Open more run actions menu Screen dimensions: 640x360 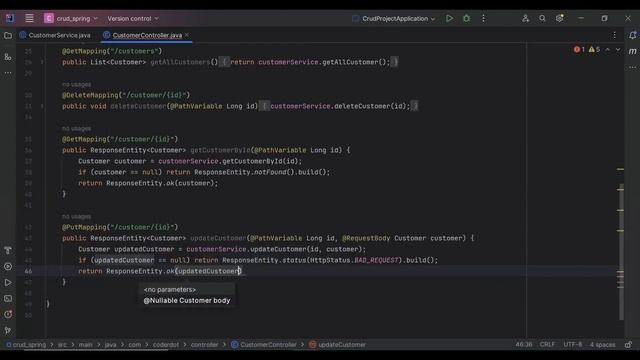pos(483,18)
